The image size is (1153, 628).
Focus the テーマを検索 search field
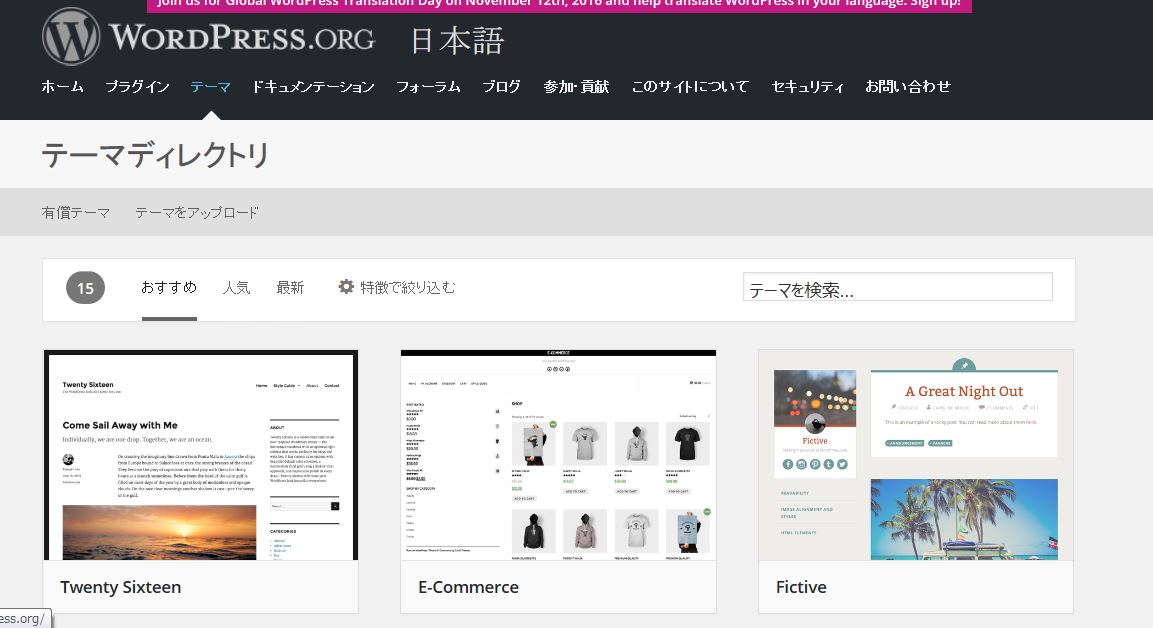click(898, 288)
